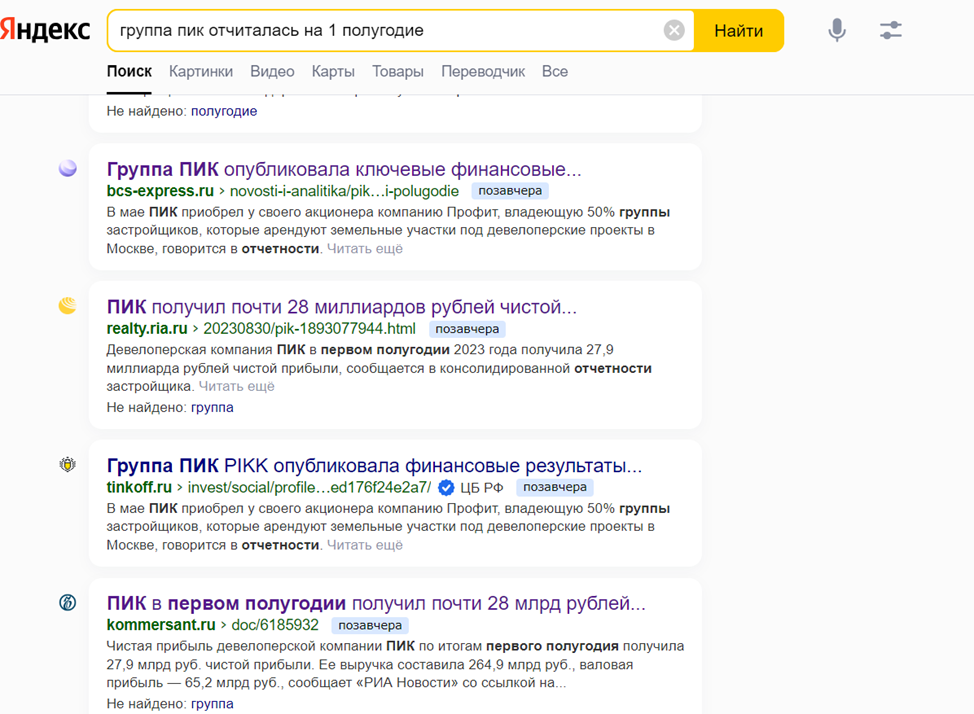Click the kommersant.ru domain link
Viewport: 974px width, 714px height.
coord(161,625)
